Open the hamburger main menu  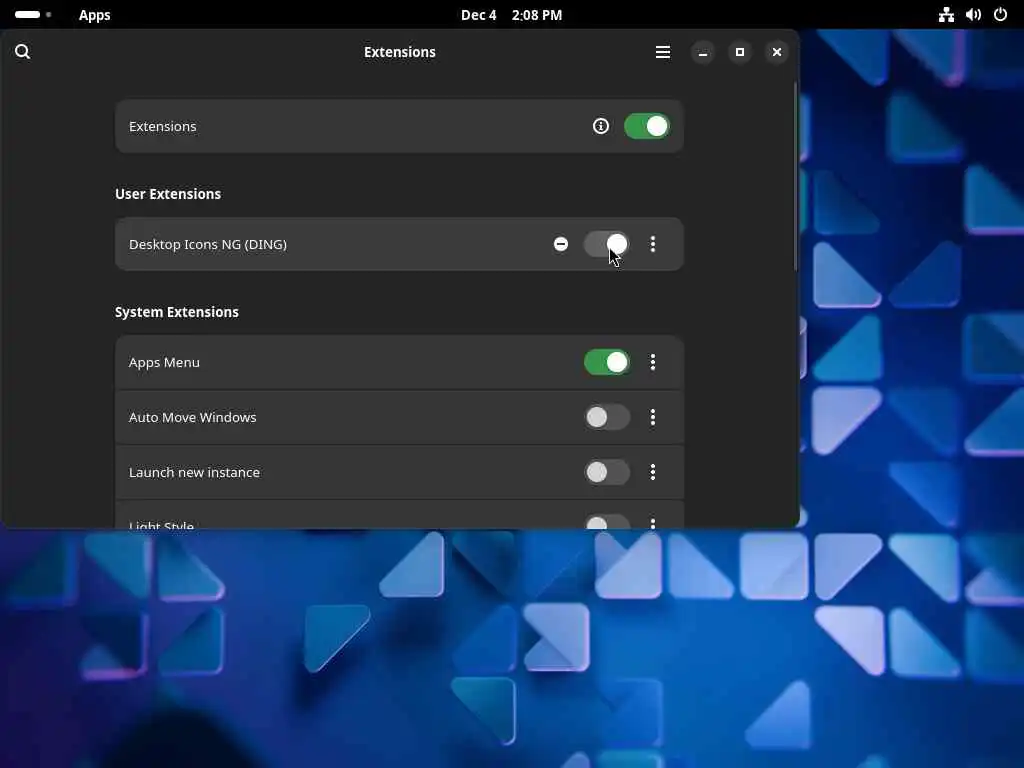(x=663, y=52)
